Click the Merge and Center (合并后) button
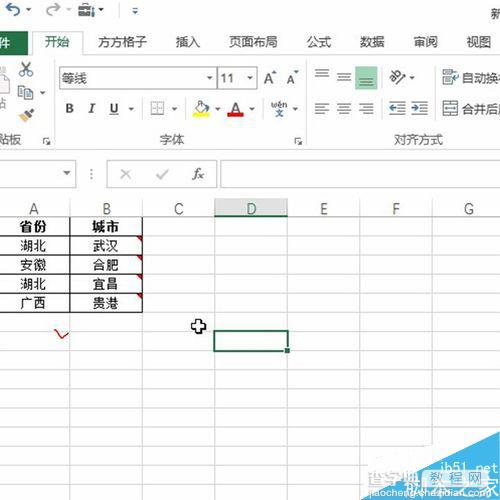The image size is (500, 500). (470, 109)
